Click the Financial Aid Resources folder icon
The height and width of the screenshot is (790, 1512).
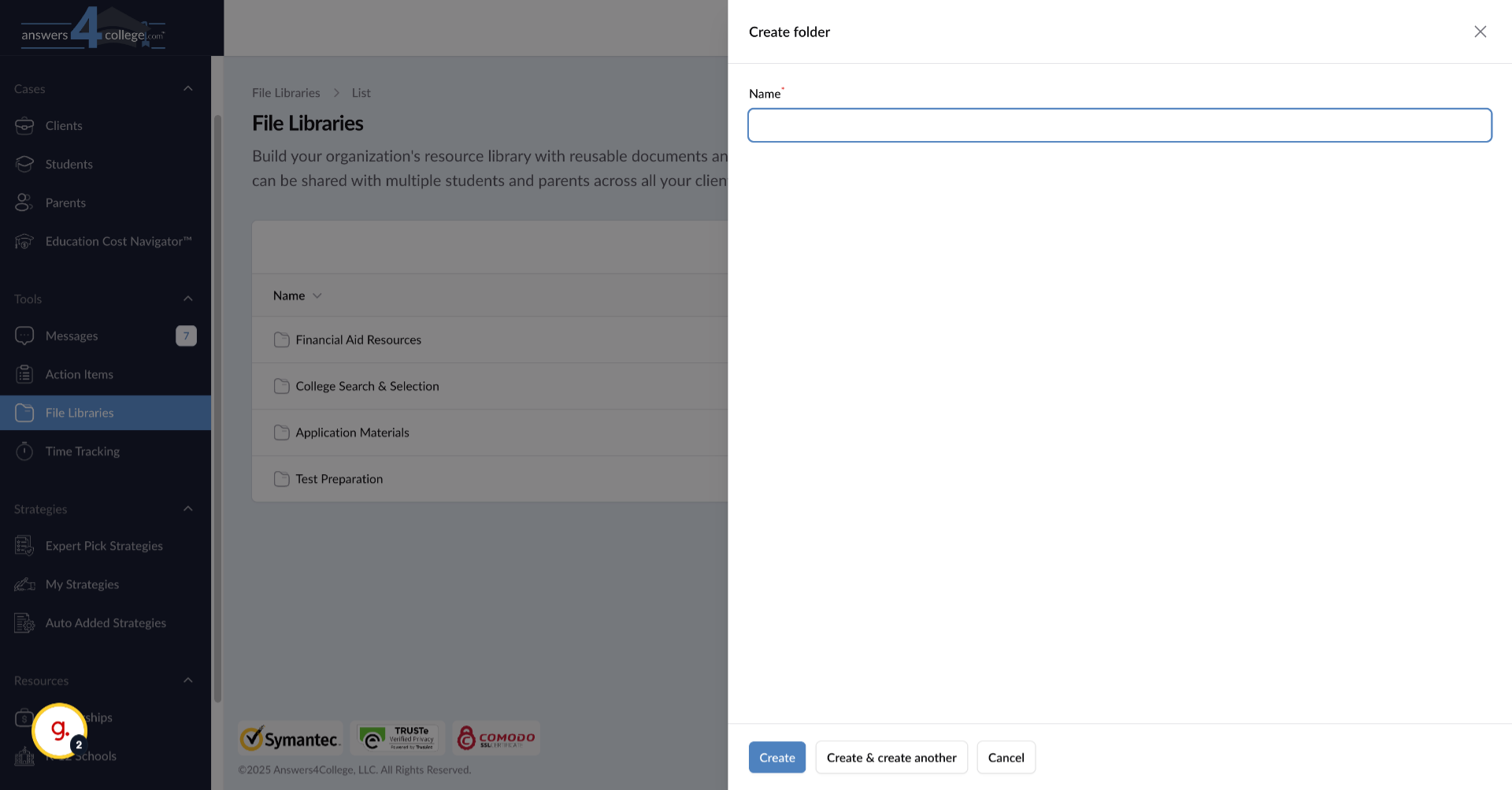(281, 340)
